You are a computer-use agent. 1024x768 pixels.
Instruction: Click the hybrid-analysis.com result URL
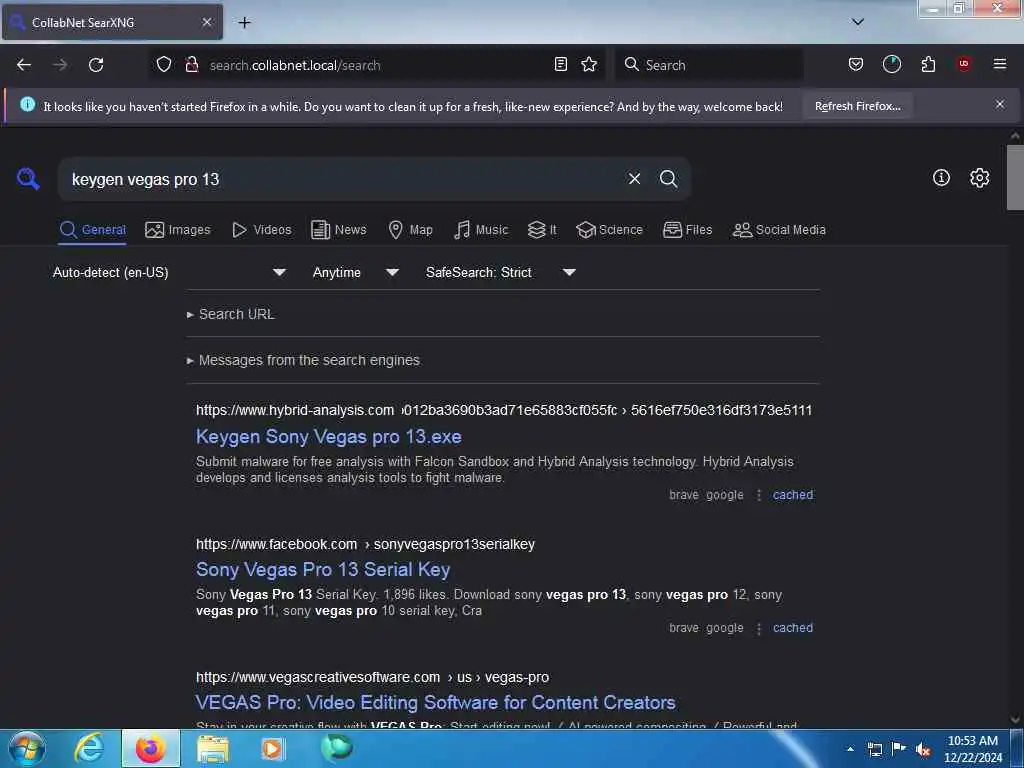click(x=504, y=410)
